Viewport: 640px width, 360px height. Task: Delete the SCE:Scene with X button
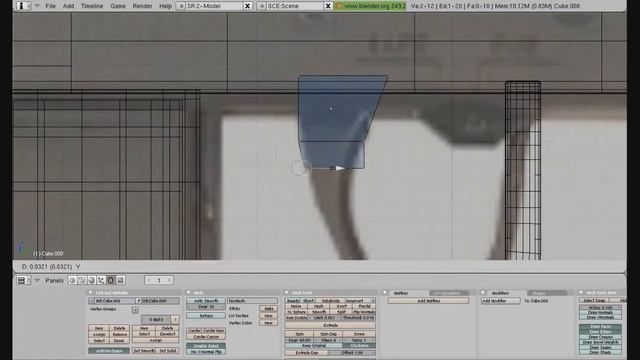pos(328,6)
